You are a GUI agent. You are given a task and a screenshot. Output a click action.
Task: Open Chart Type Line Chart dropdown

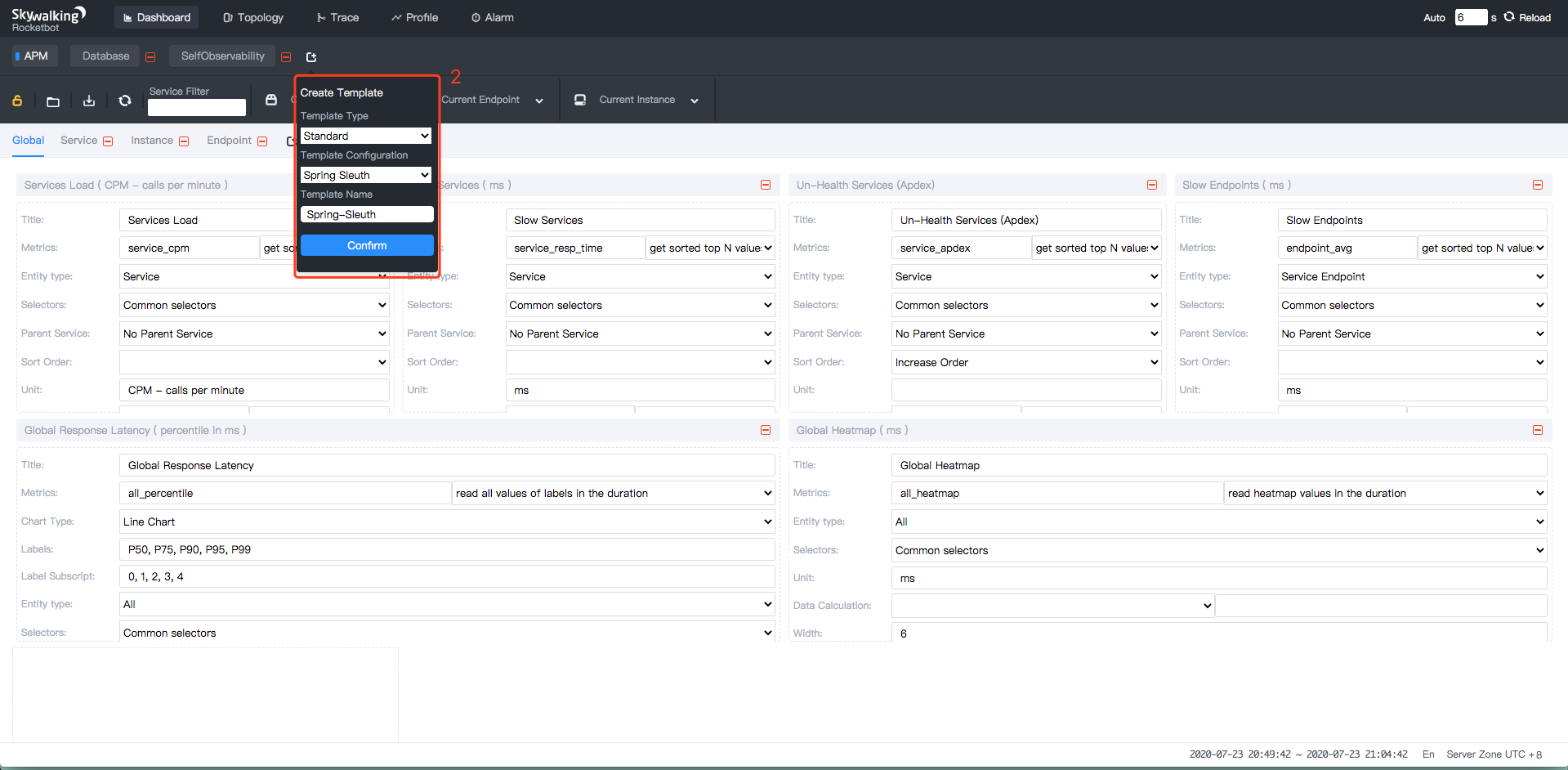tap(447, 522)
